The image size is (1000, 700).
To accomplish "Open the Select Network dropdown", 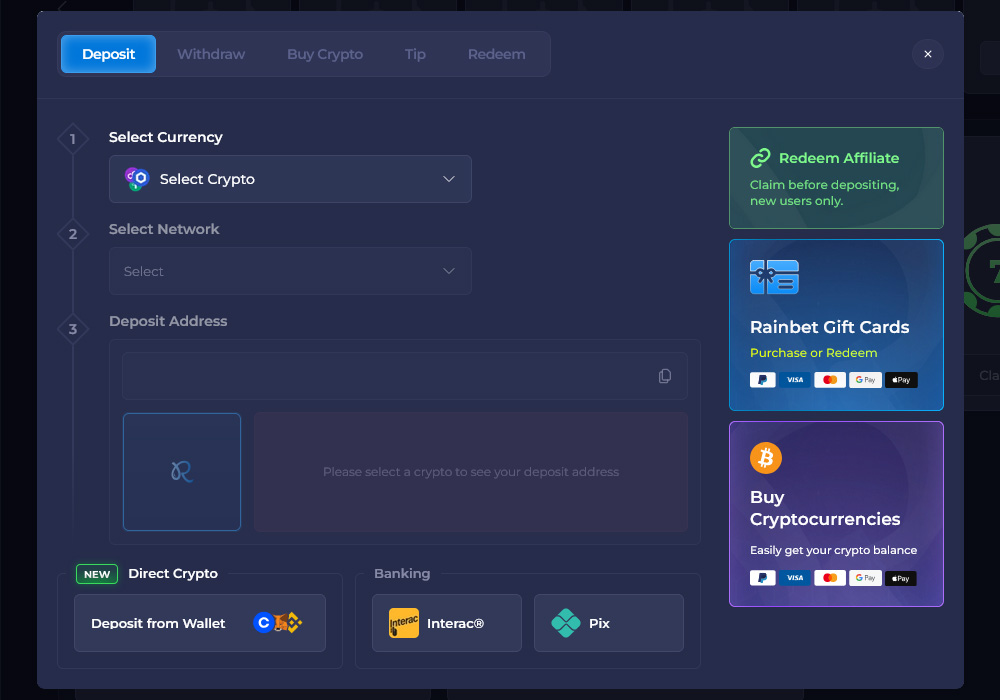I will tap(290, 271).
